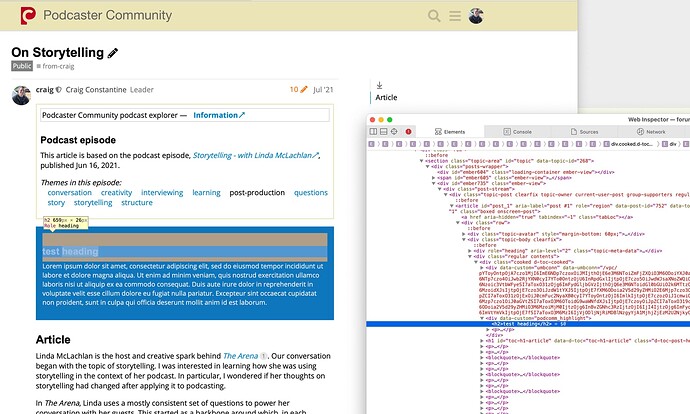Collapse the div data-custom="podcomm_highlight" node

[x=482, y=318]
